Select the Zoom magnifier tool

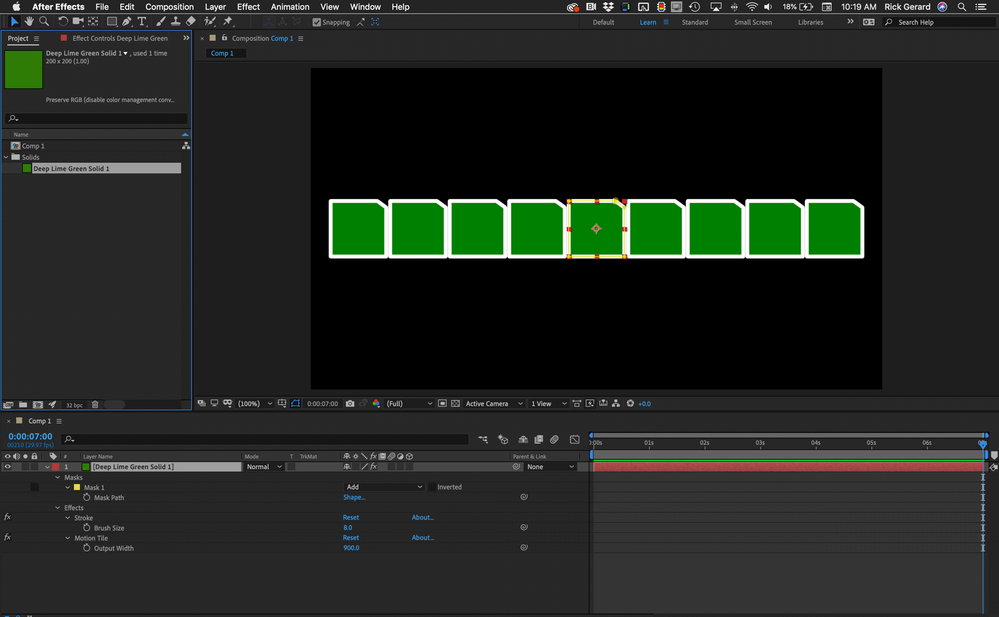(44, 22)
